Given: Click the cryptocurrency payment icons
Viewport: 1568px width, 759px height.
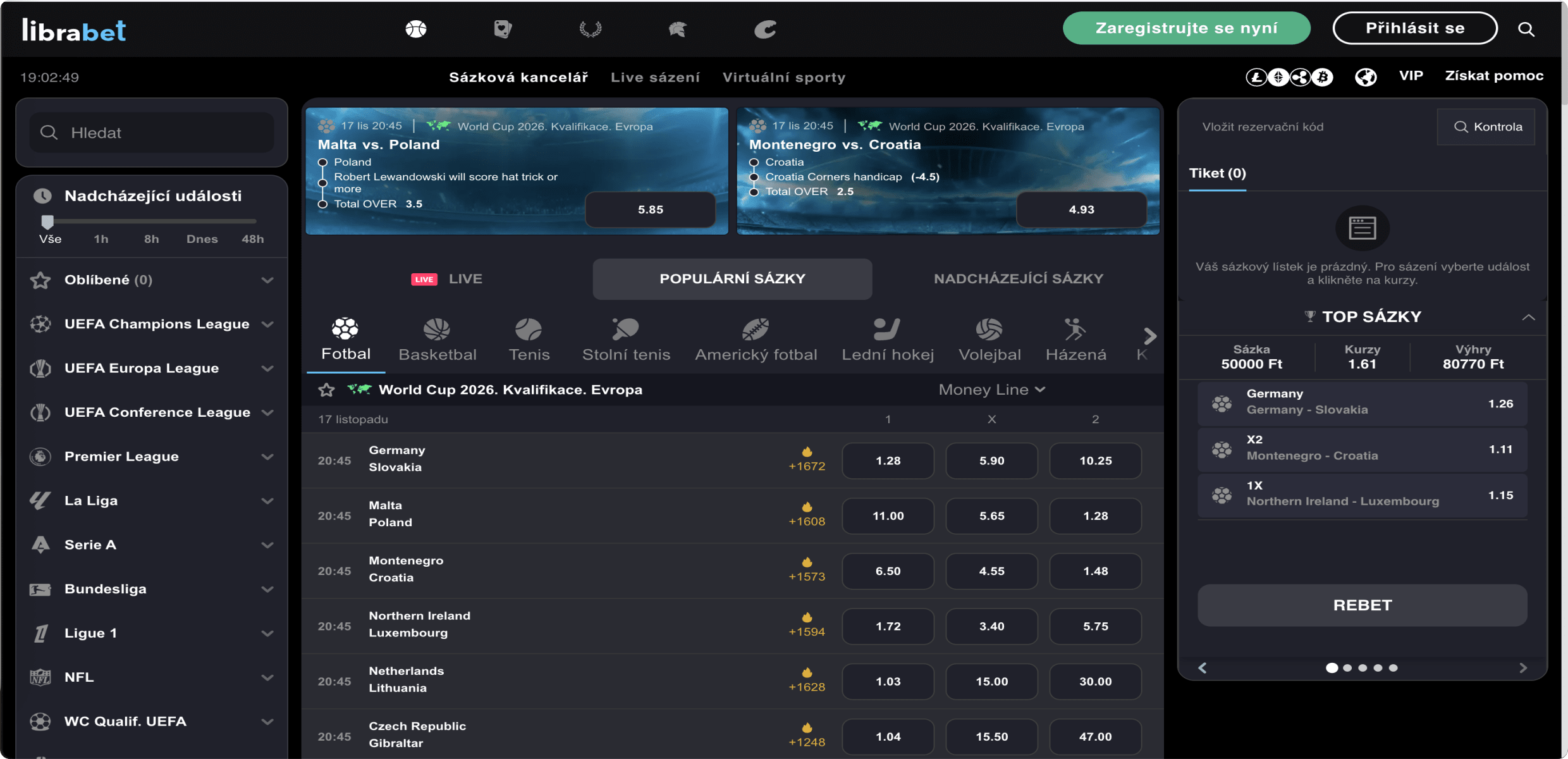Looking at the screenshot, I should click(x=1289, y=77).
